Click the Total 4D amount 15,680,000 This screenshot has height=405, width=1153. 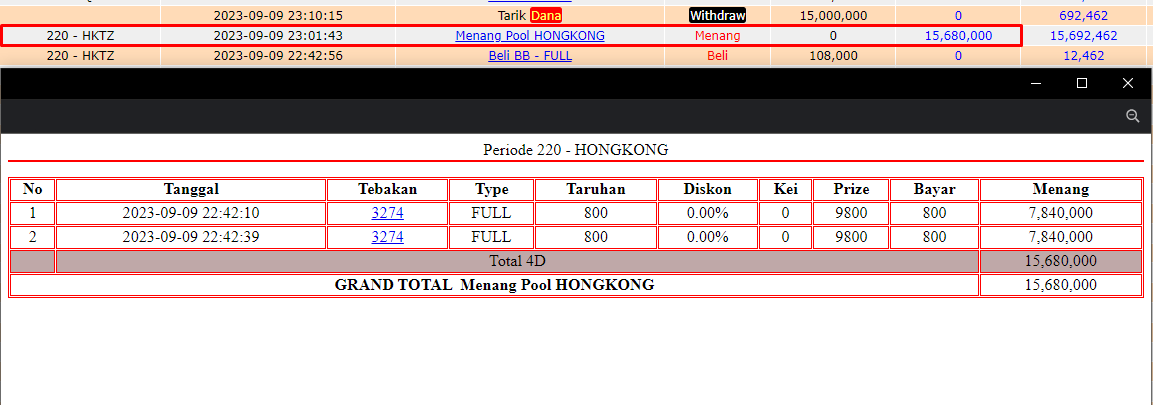click(1060, 261)
